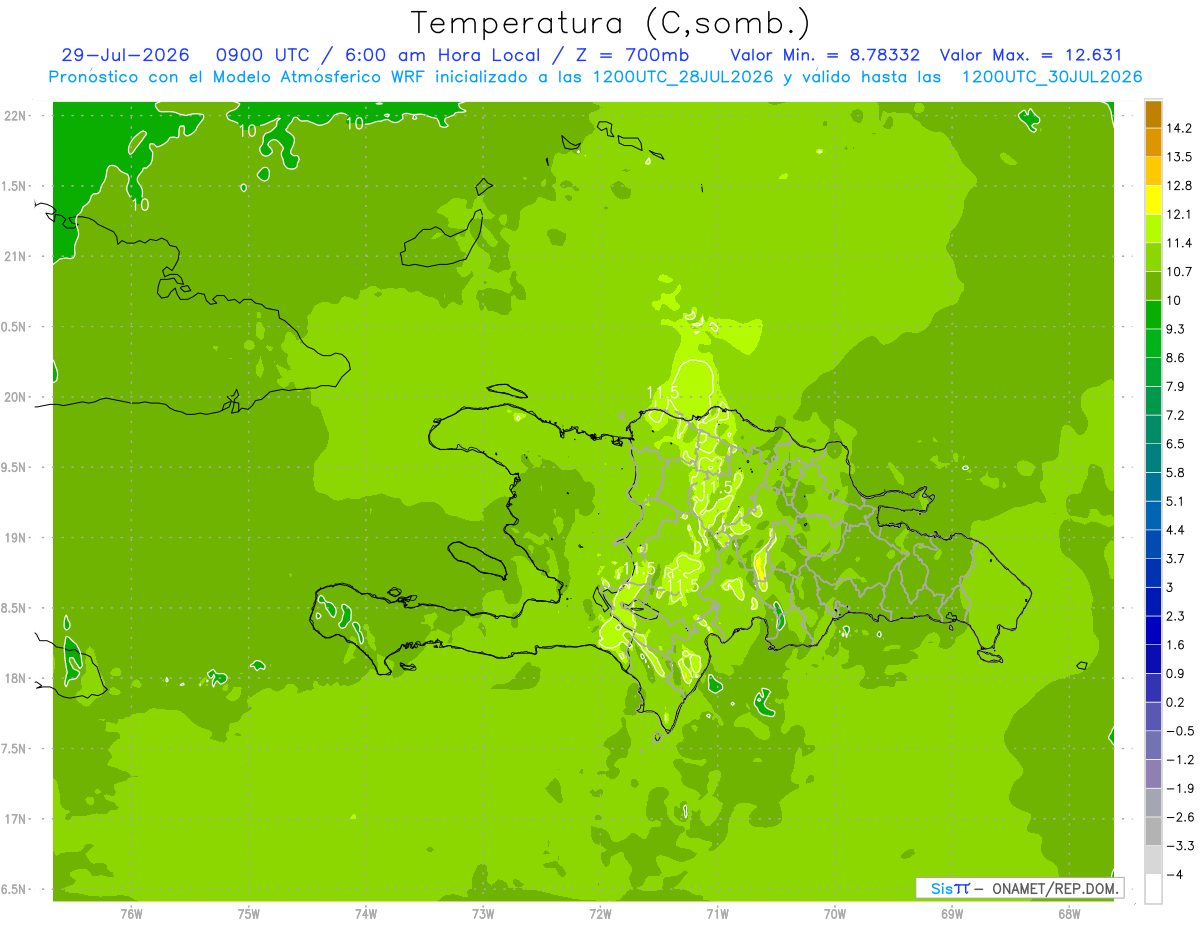
Task: Click the "75W" longitude label
Action: 249,914
